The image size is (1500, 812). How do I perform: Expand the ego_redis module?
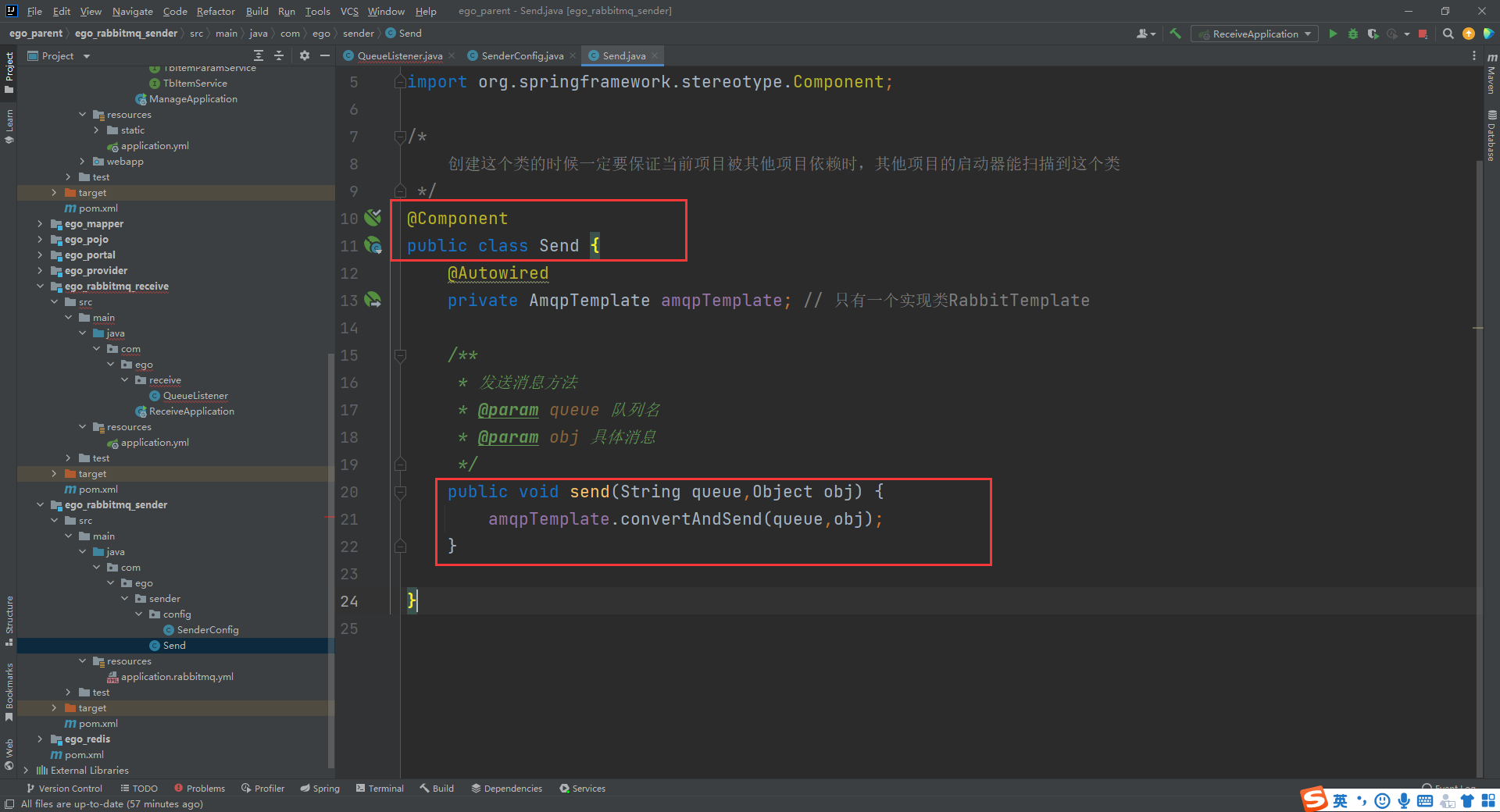tap(40, 739)
